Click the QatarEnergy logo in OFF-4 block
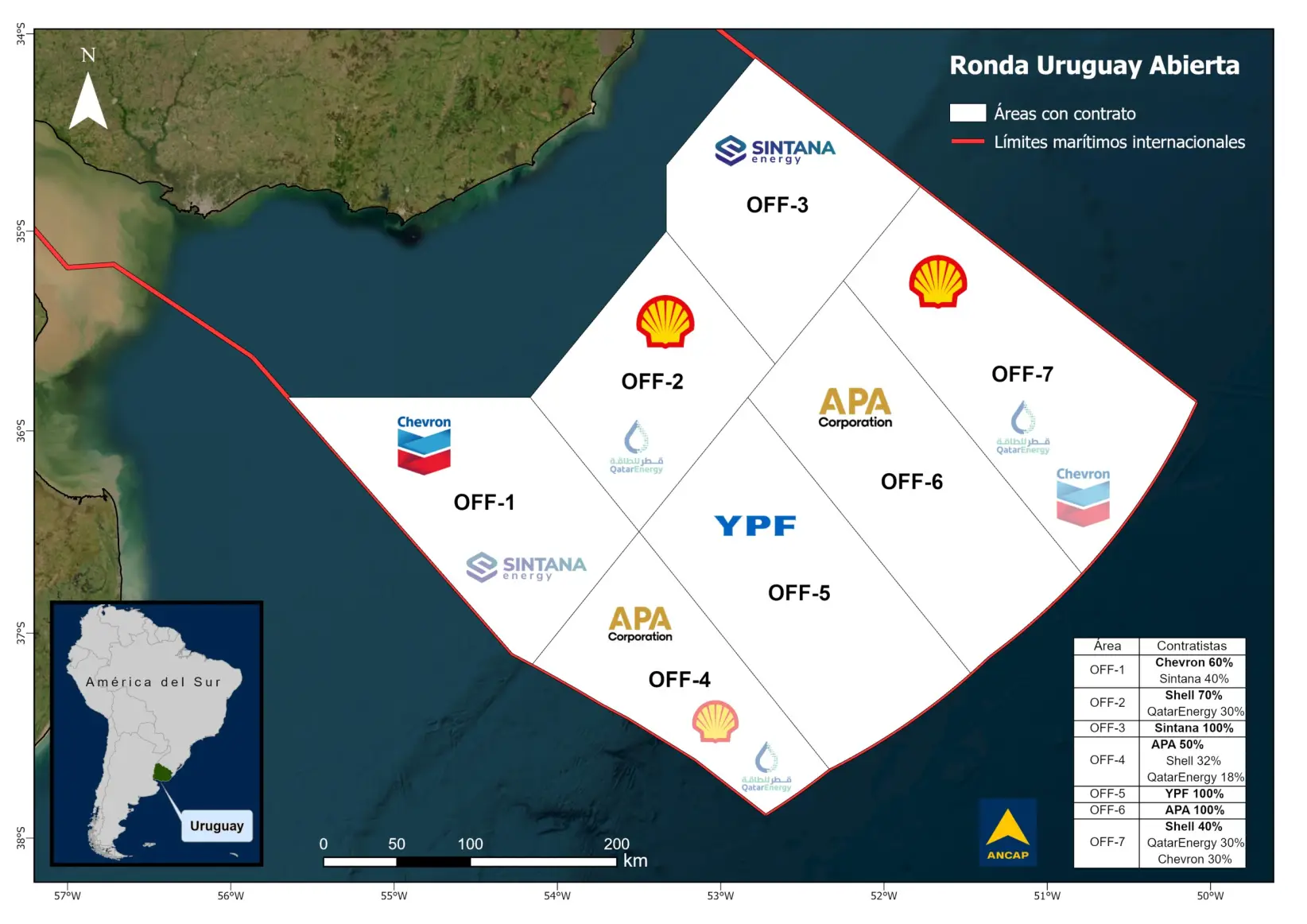Image resolution: width=1307 pixels, height=924 pixels. (766, 767)
